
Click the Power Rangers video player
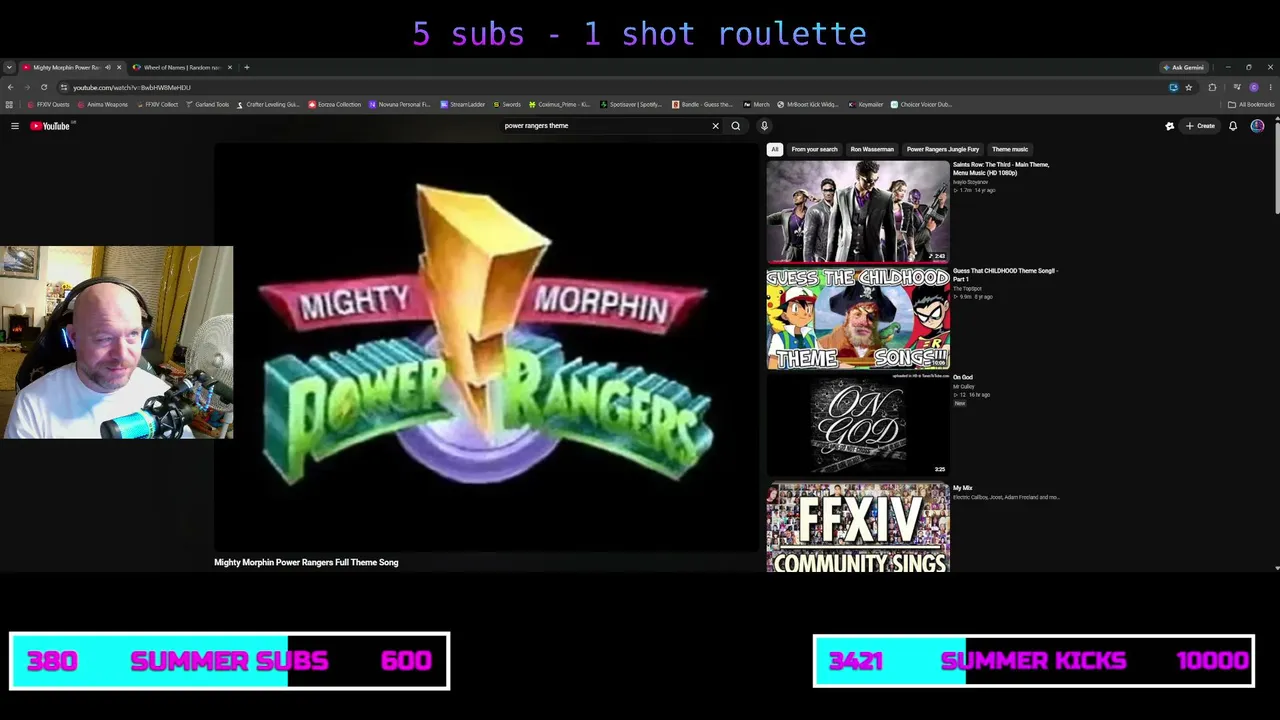[487, 347]
